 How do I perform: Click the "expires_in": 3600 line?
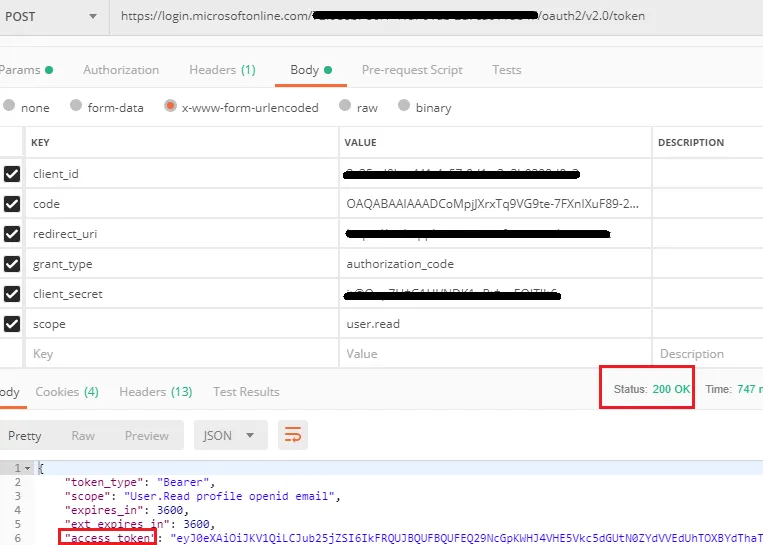click(x=127, y=510)
